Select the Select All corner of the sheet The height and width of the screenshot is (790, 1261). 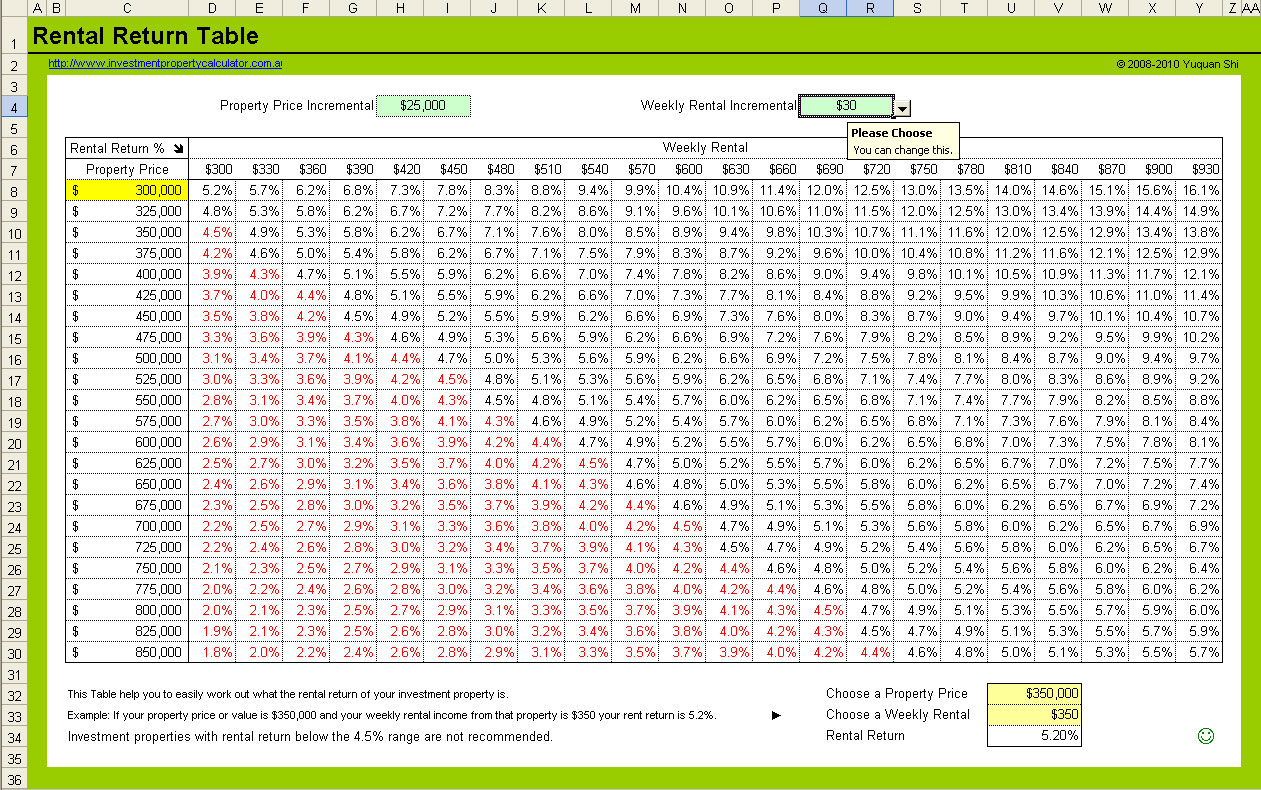pyautogui.click(x=15, y=8)
